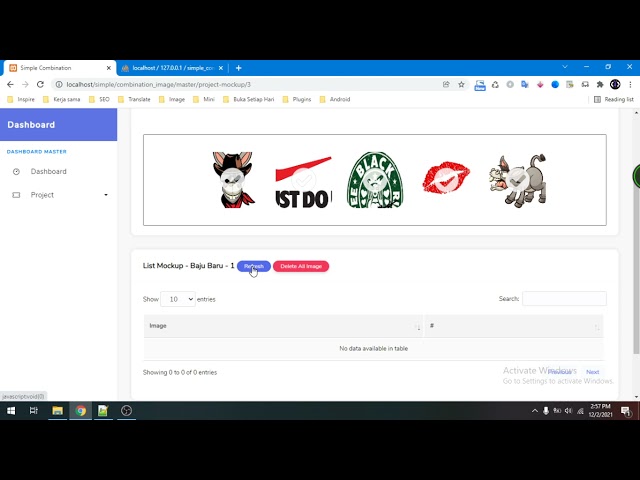640x480 pixels.
Task: Open the Buka Setiap Hari bookmark folder
Action: click(x=249, y=99)
